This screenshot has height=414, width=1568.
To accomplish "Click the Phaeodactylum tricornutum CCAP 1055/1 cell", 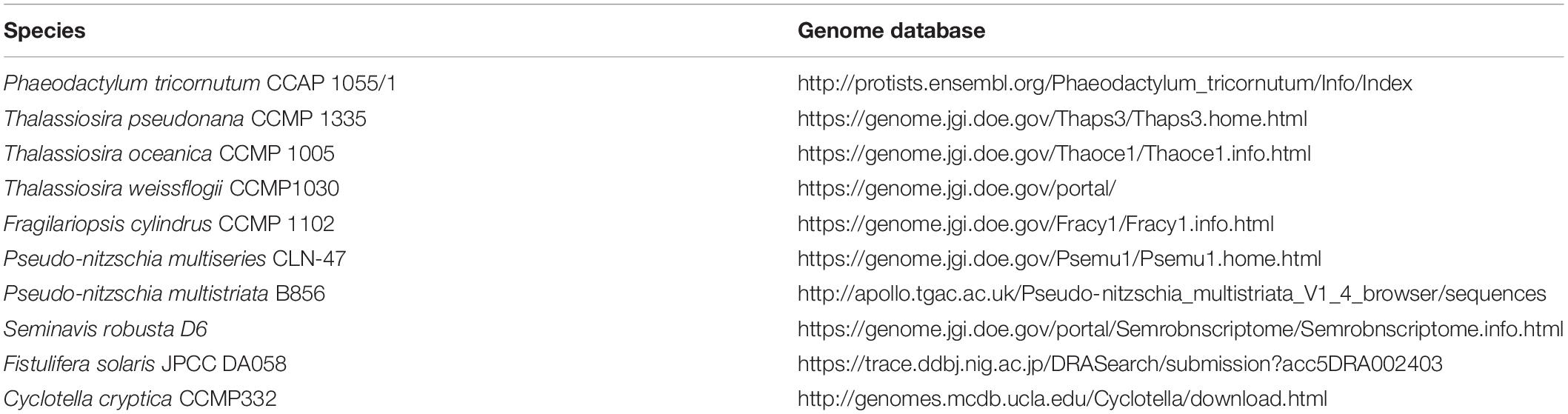I will pos(200,84).
